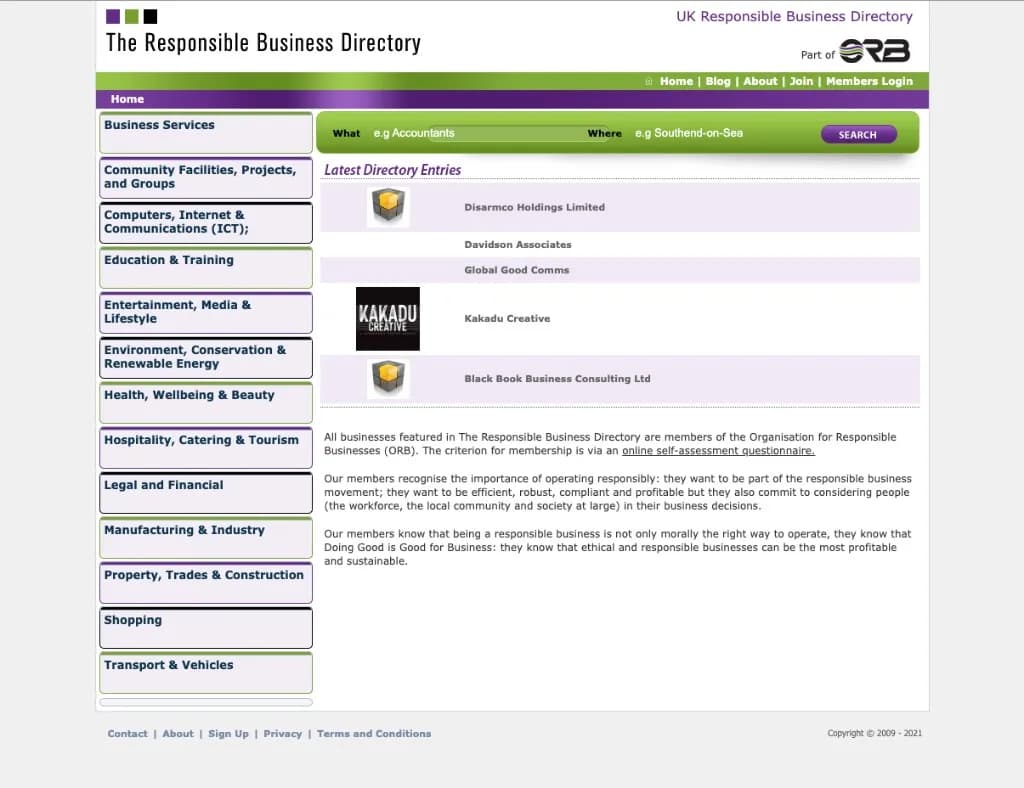This screenshot has height=788, width=1024.
Task: Open the About page from top nav
Action: (x=760, y=82)
